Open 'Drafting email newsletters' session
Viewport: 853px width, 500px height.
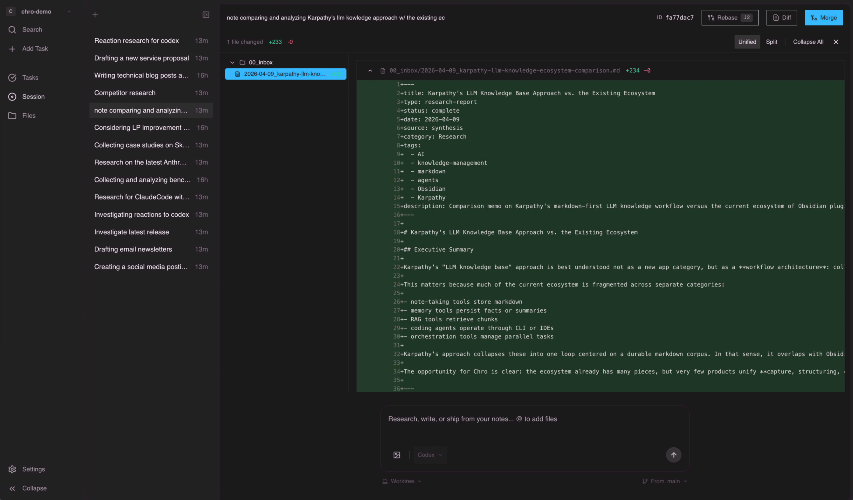click(x=151, y=250)
